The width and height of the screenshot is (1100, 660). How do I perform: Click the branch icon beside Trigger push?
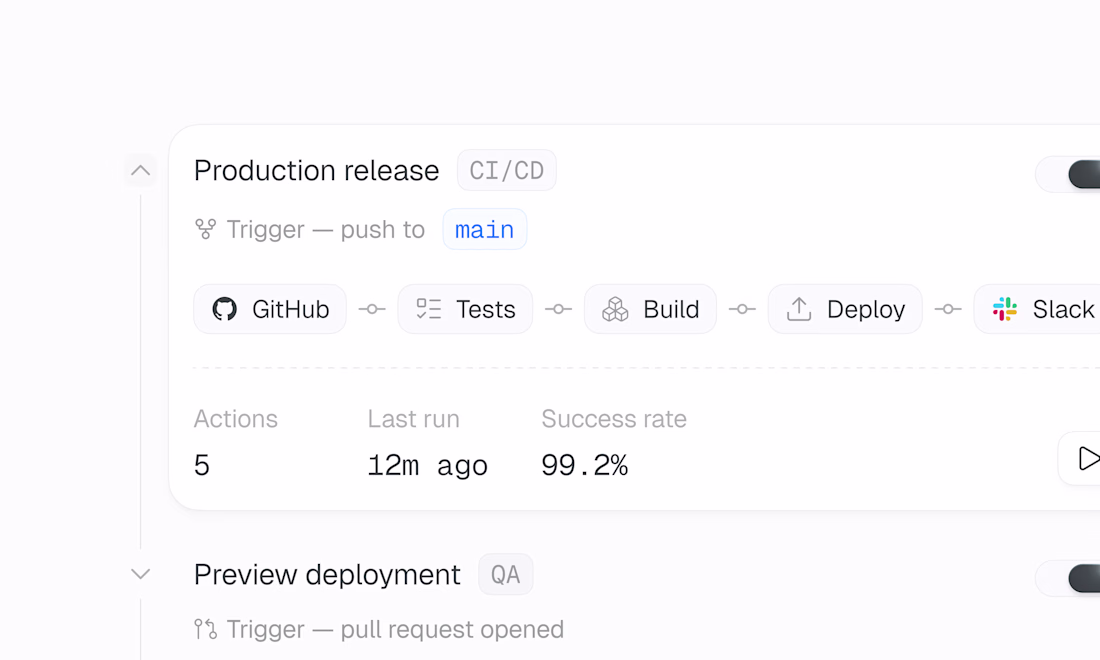pos(206,229)
